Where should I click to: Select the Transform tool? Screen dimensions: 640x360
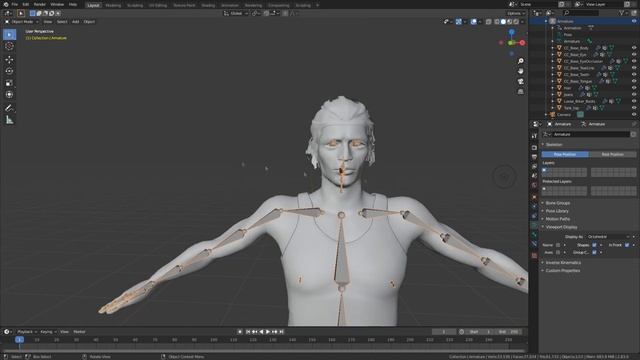point(9,95)
